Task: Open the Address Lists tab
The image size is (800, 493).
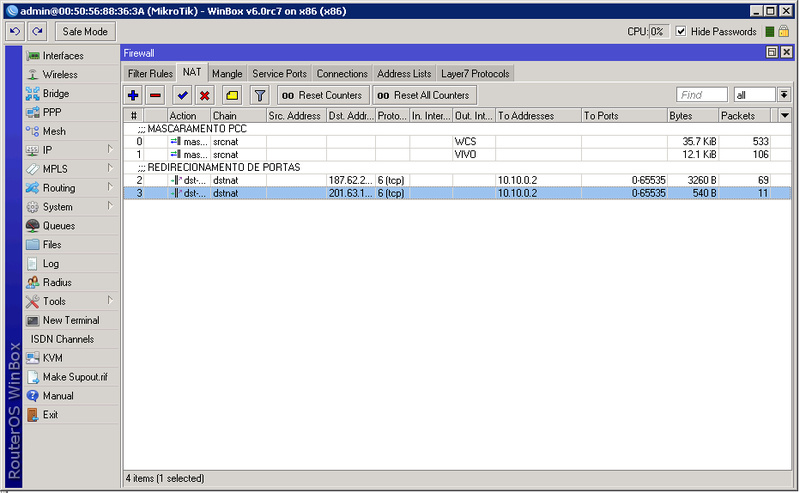Action: (404, 74)
